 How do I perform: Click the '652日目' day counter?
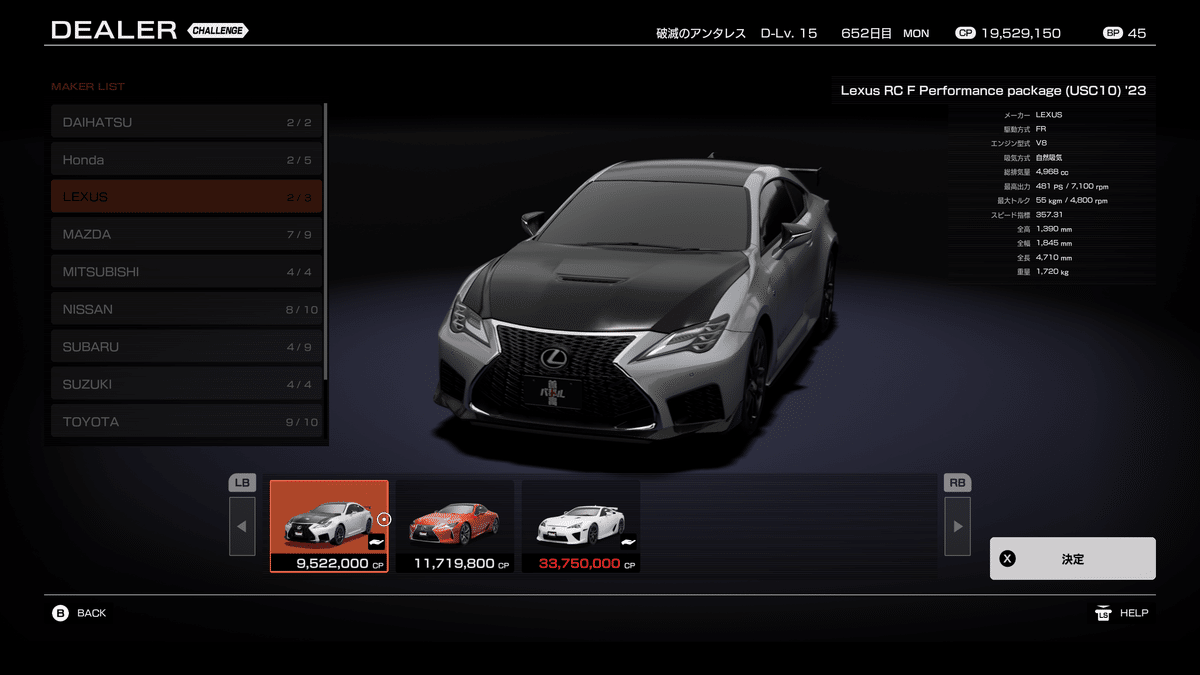click(866, 33)
